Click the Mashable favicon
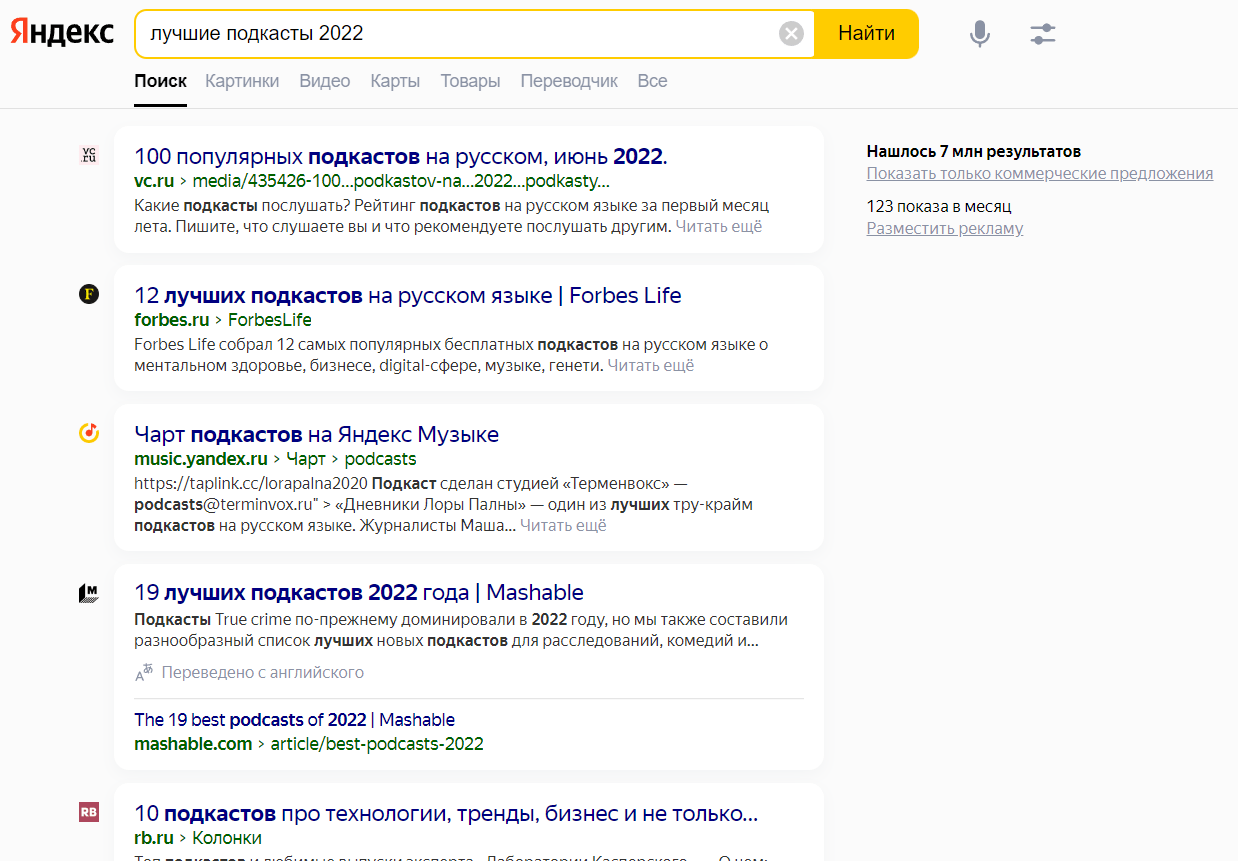This screenshot has width=1238, height=861. pos(89,593)
